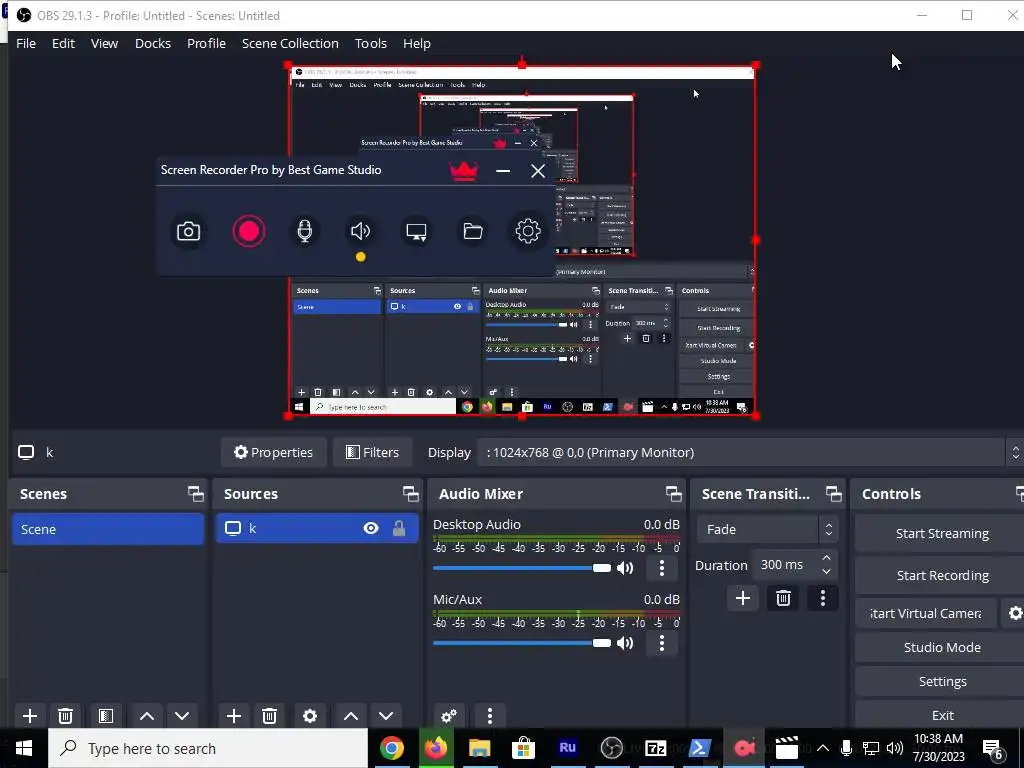Click the 300 ms duration field

784,565
